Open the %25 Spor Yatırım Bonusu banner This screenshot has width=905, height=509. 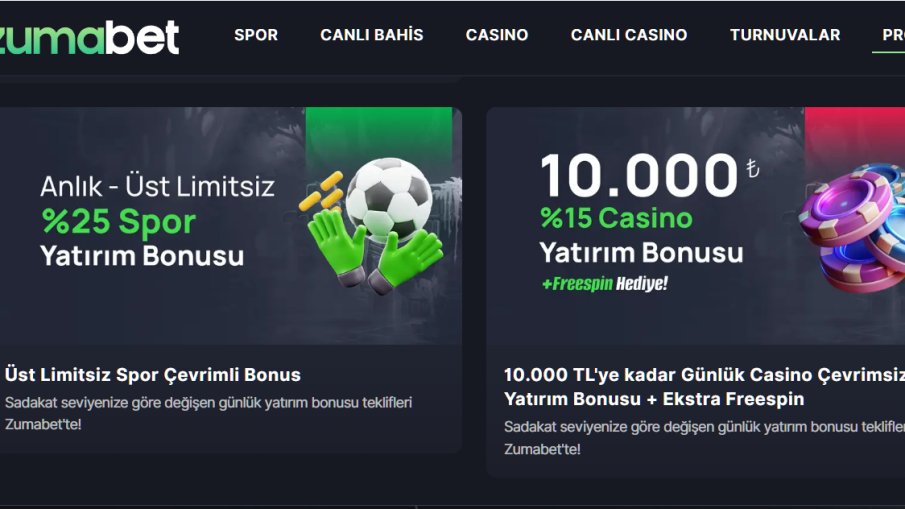tap(230, 226)
